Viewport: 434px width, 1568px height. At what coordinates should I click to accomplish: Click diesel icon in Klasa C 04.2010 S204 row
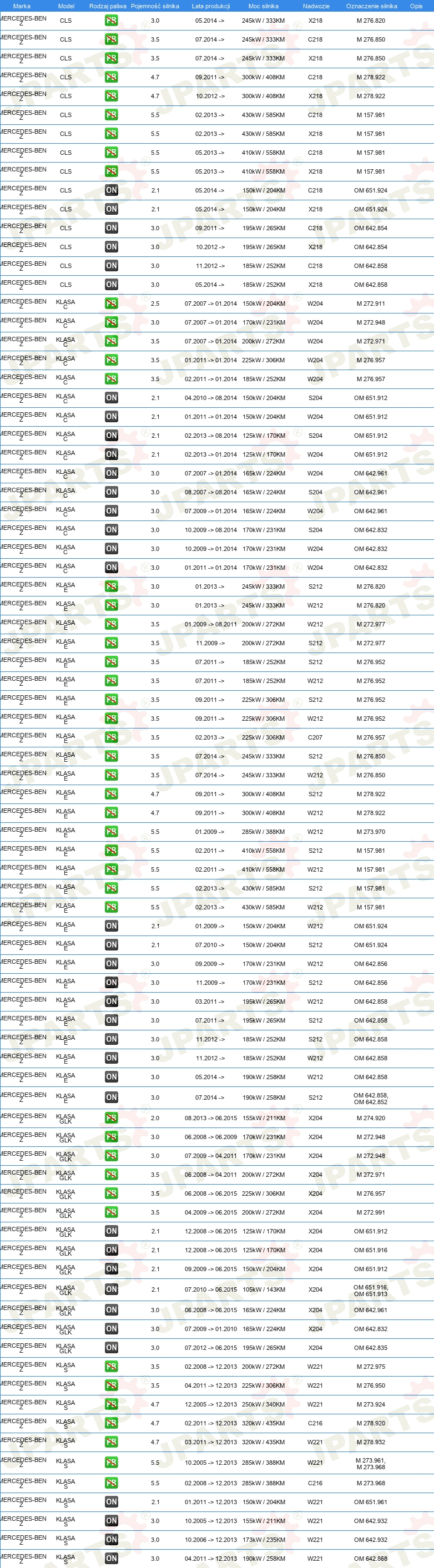point(112,398)
